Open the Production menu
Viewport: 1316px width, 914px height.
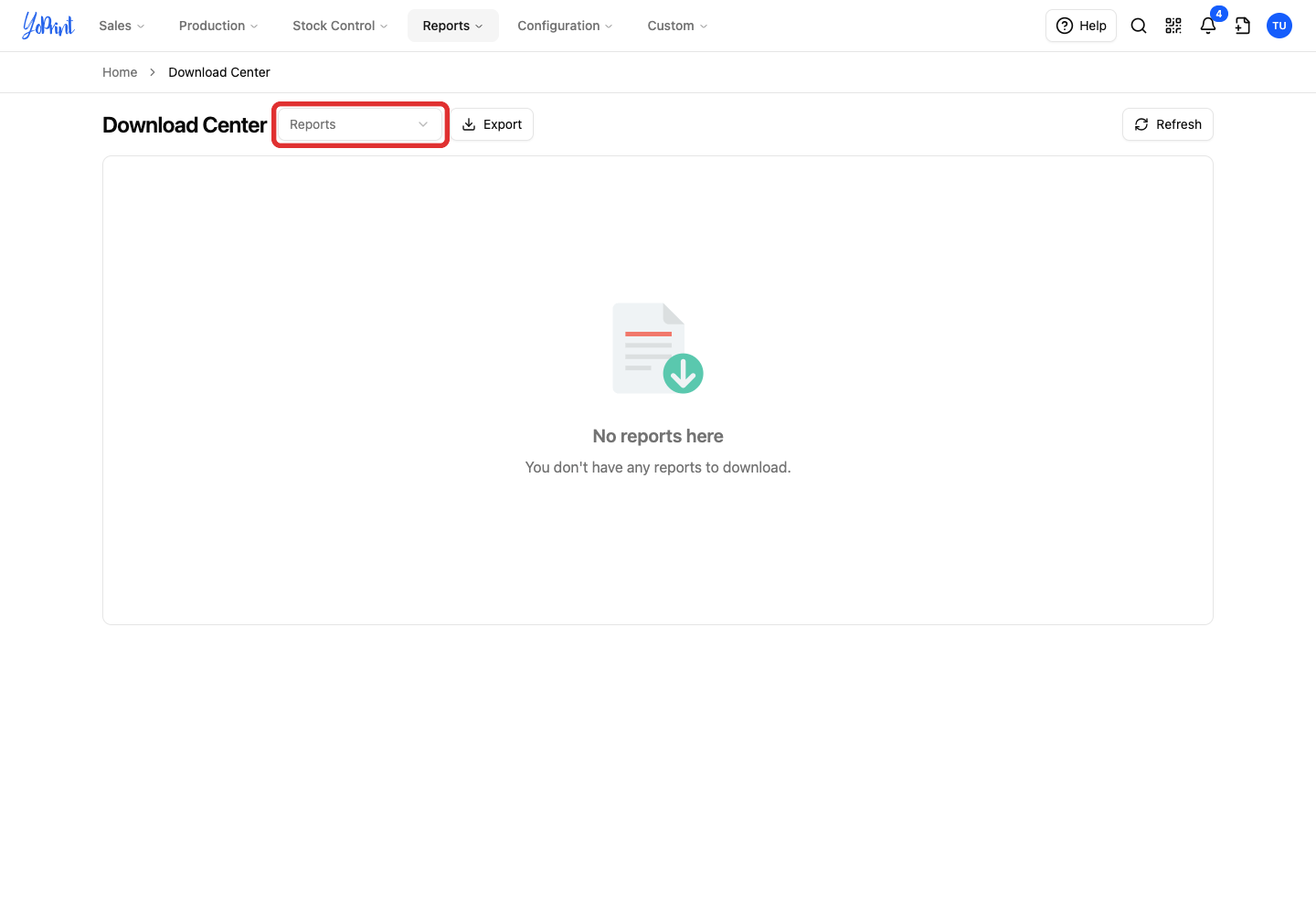click(x=218, y=26)
